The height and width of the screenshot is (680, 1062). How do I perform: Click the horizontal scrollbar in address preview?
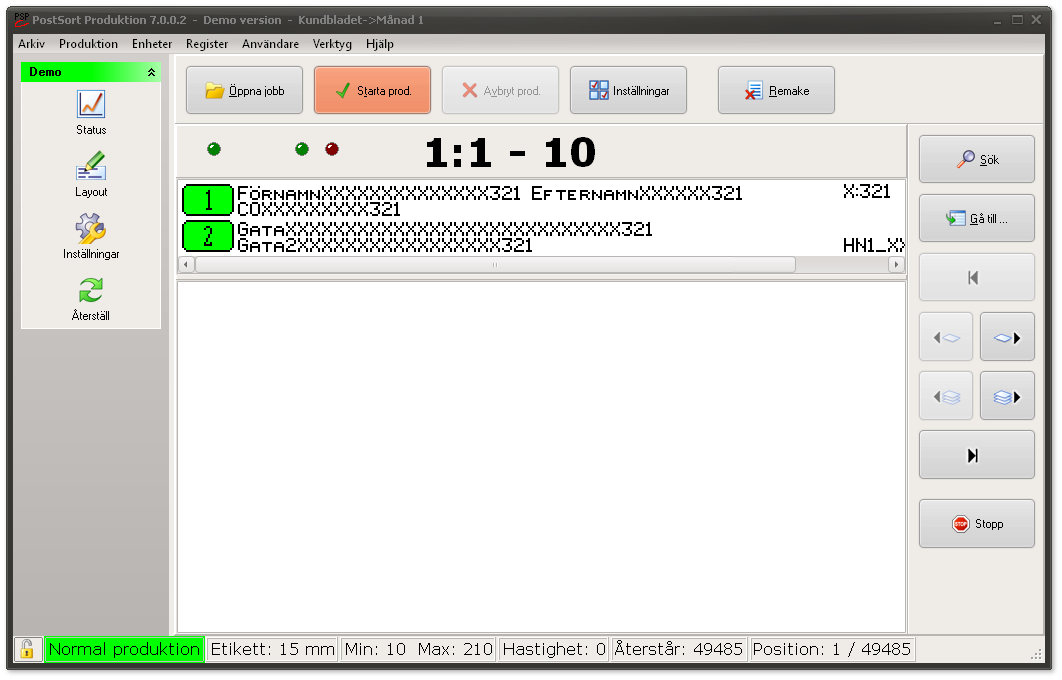pos(495,265)
